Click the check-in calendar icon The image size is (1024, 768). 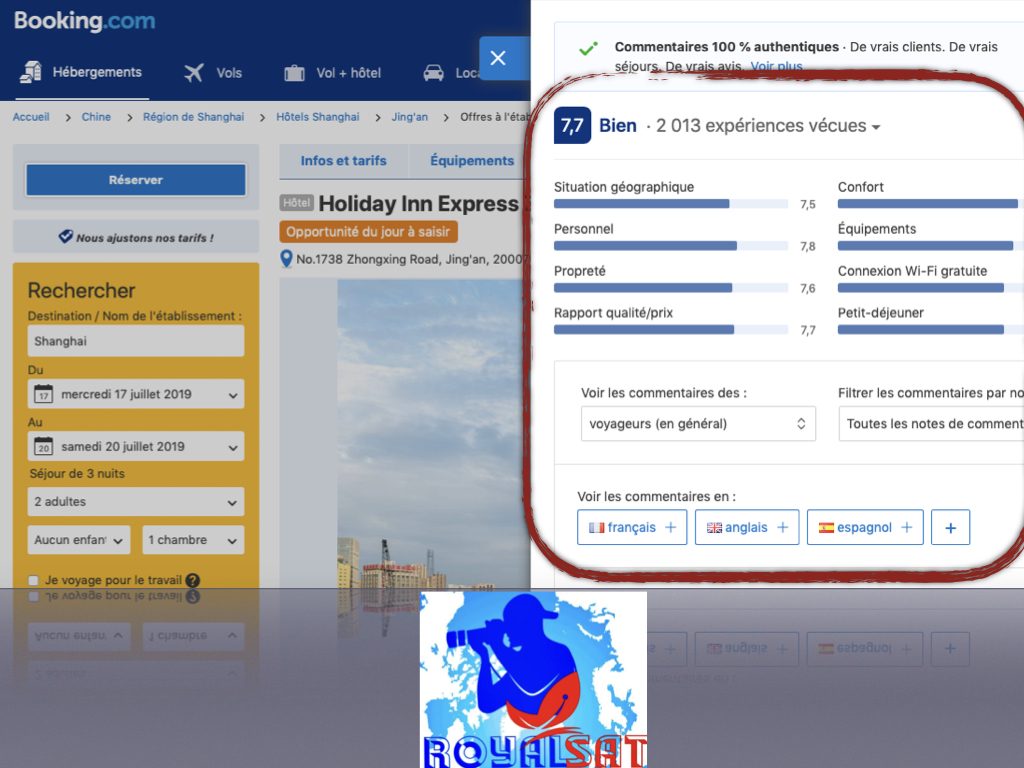tap(43, 394)
